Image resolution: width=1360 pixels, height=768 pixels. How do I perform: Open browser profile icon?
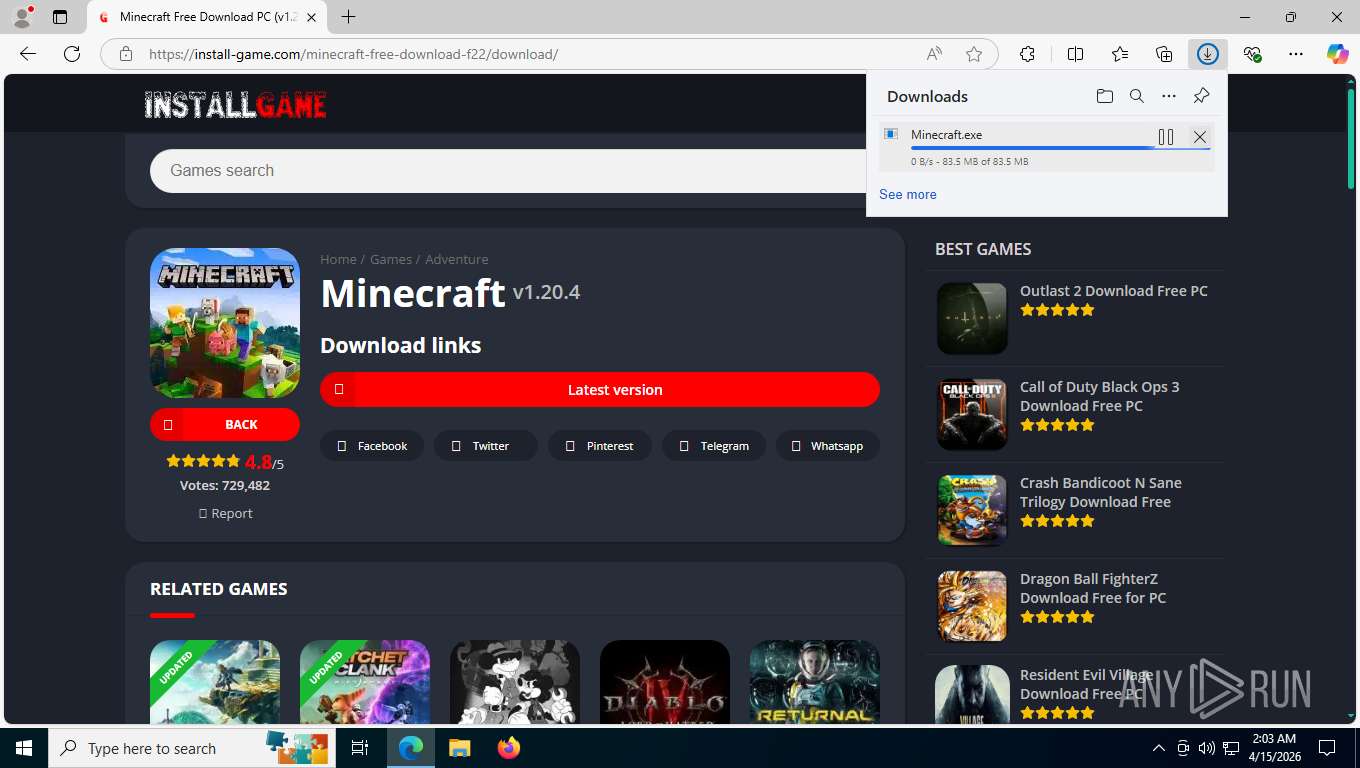tap(22, 17)
